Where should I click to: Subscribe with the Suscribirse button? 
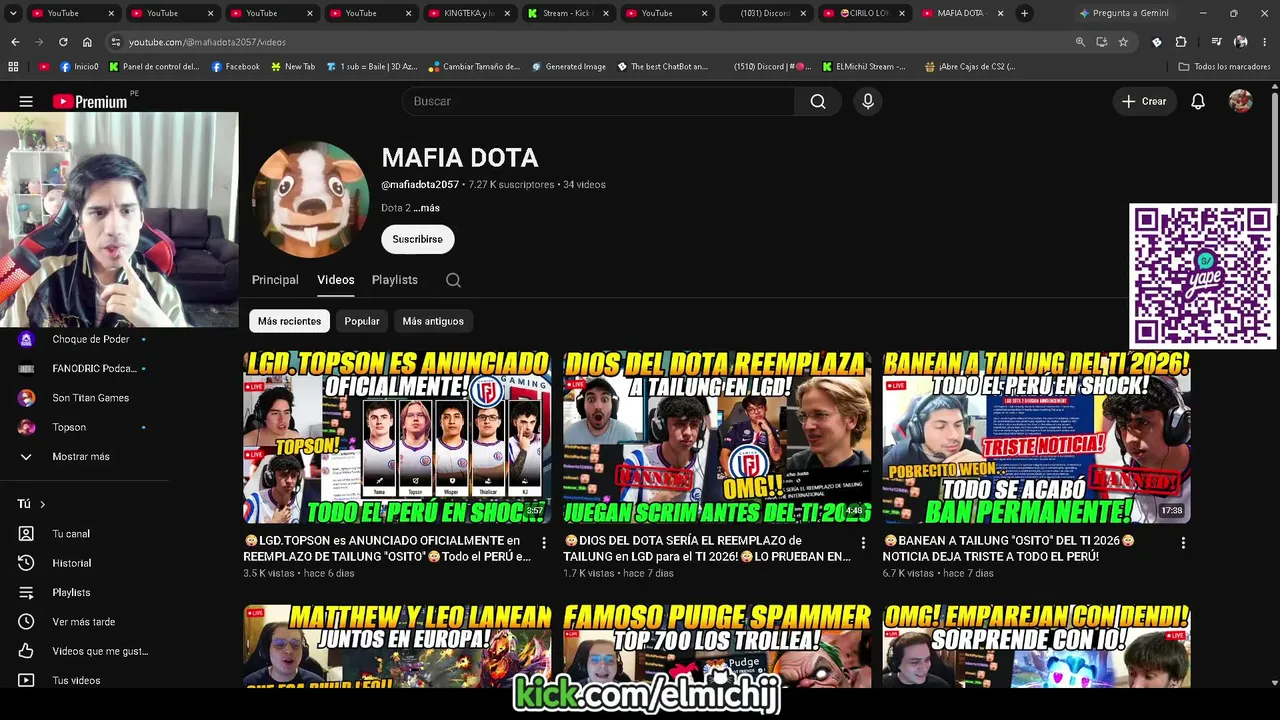[417, 239]
